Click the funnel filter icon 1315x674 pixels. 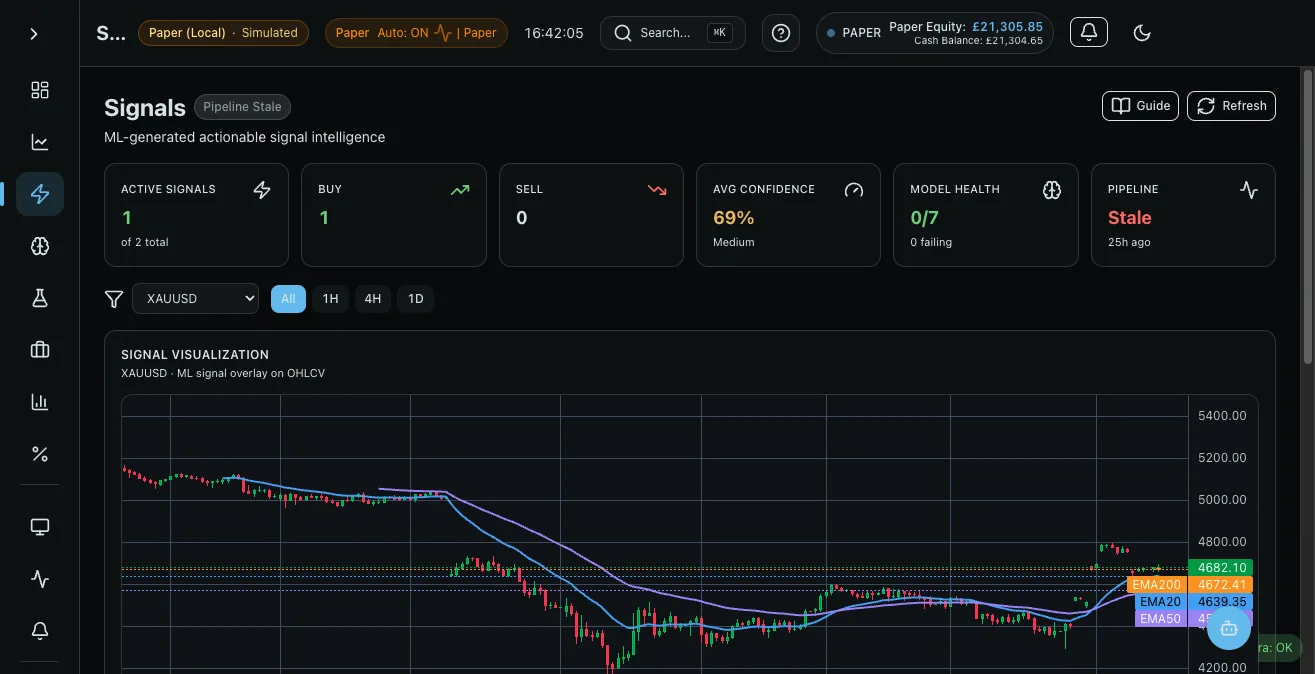coord(114,299)
